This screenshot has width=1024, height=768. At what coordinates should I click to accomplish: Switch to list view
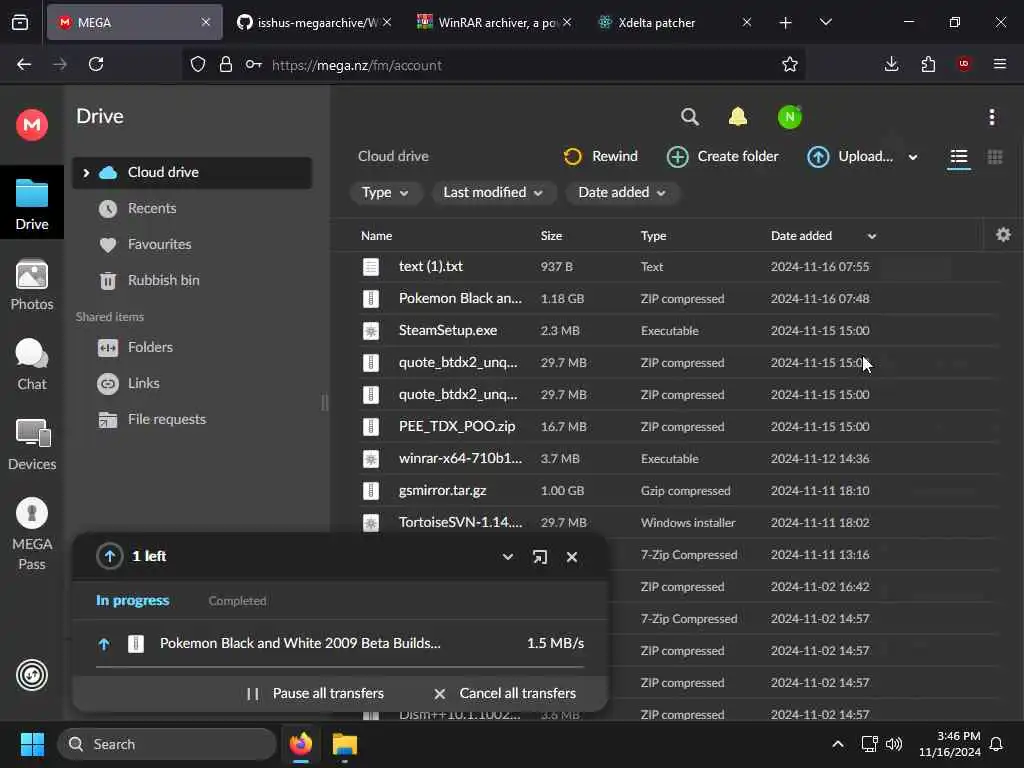959,157
